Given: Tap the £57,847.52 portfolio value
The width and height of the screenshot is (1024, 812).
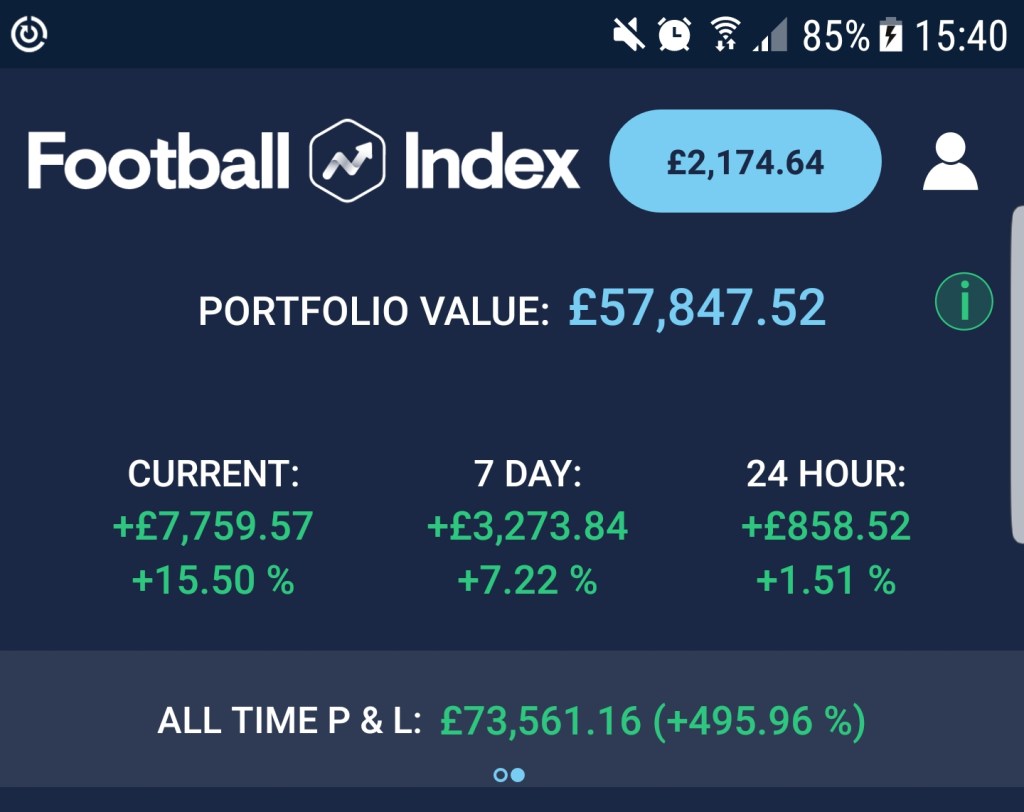Looking at the screenshot, I should click(697, 307).
